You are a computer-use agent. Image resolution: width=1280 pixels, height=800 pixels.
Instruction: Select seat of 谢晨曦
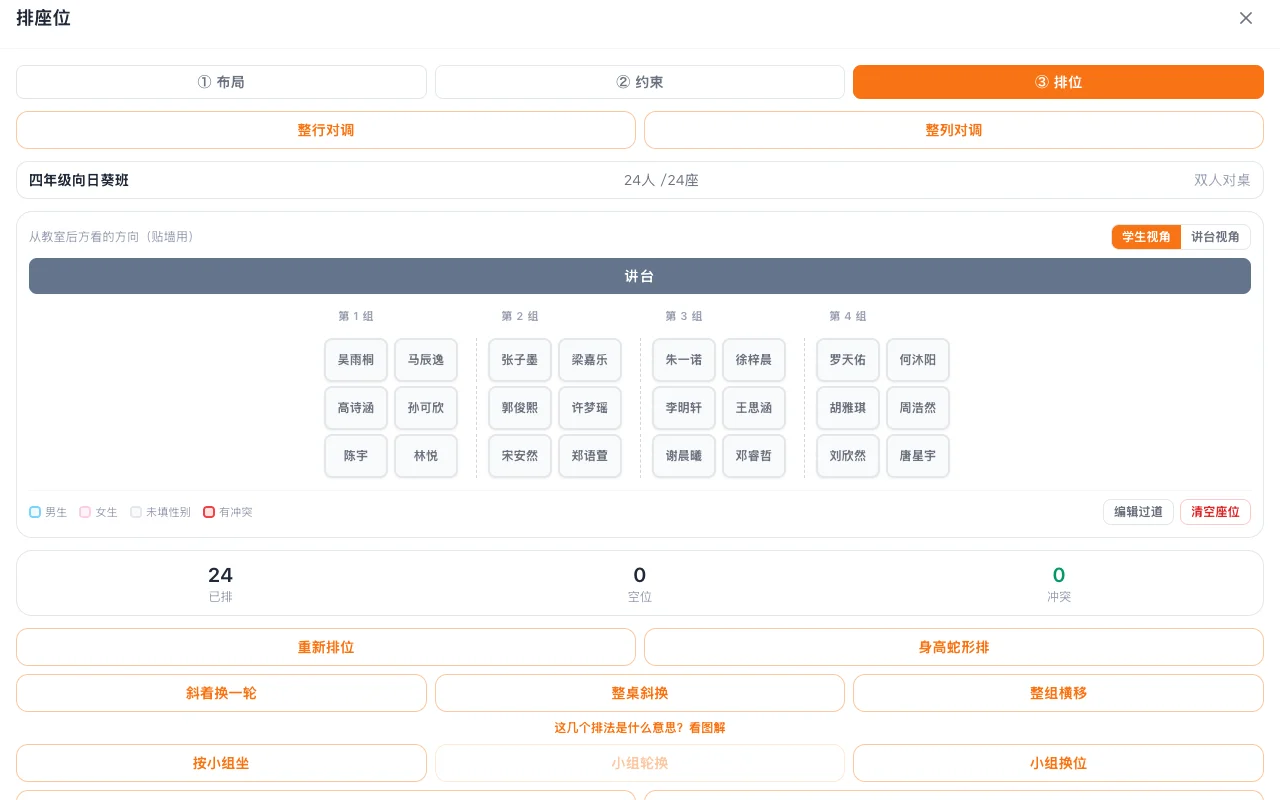[x=684, y=456]
